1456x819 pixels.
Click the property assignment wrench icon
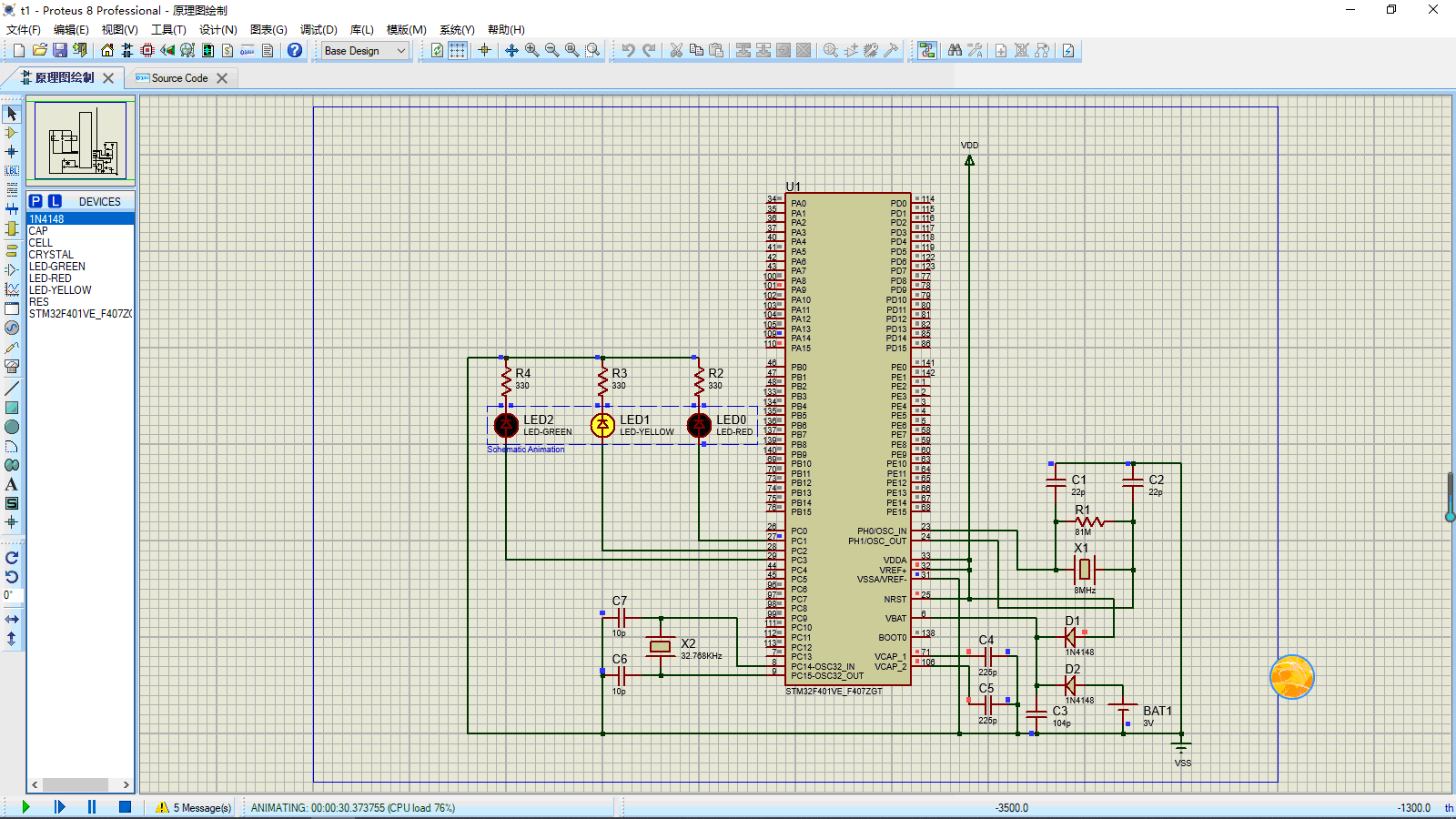tap(975, 50)
